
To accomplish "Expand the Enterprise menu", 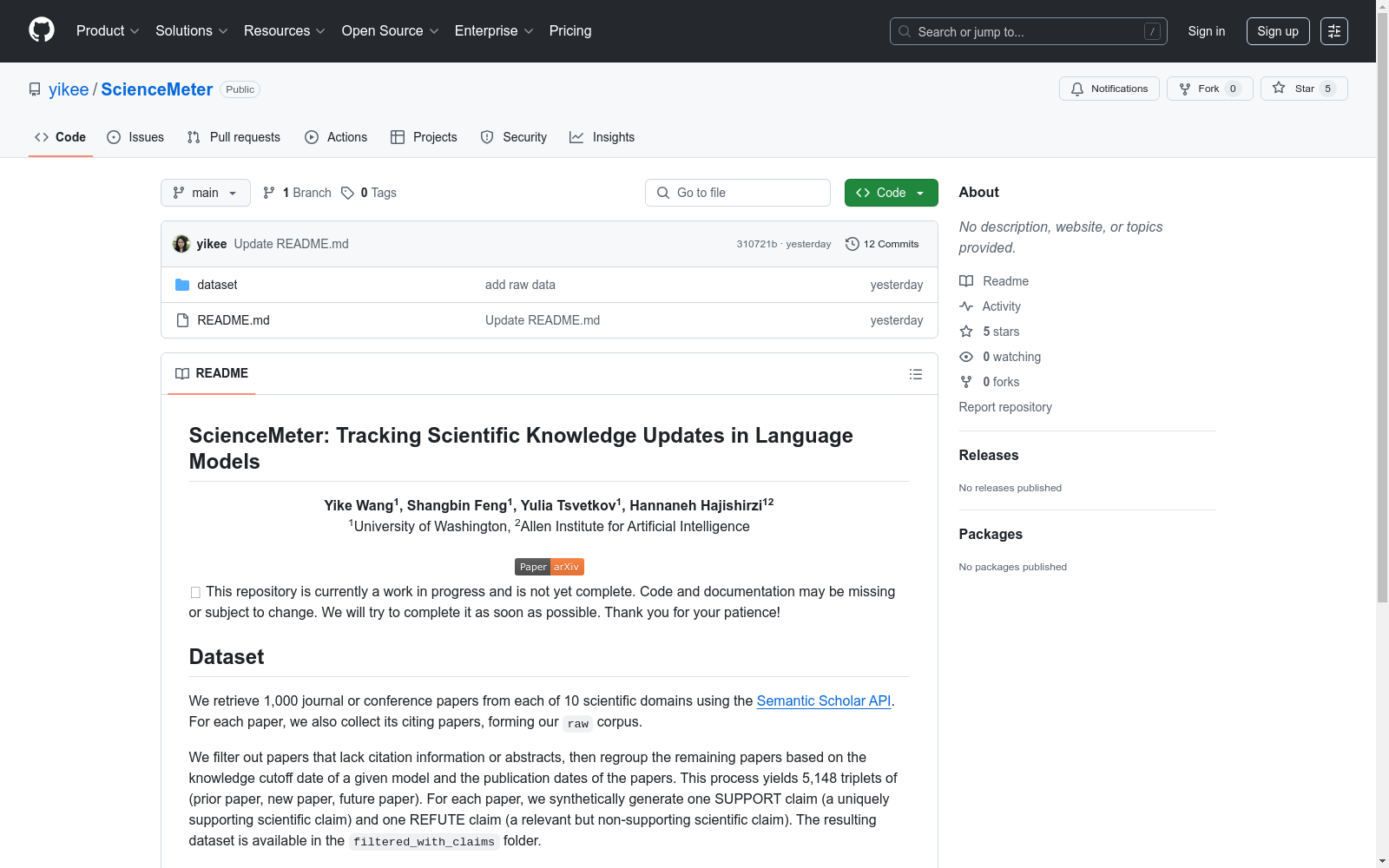I will tap(494, 31).
